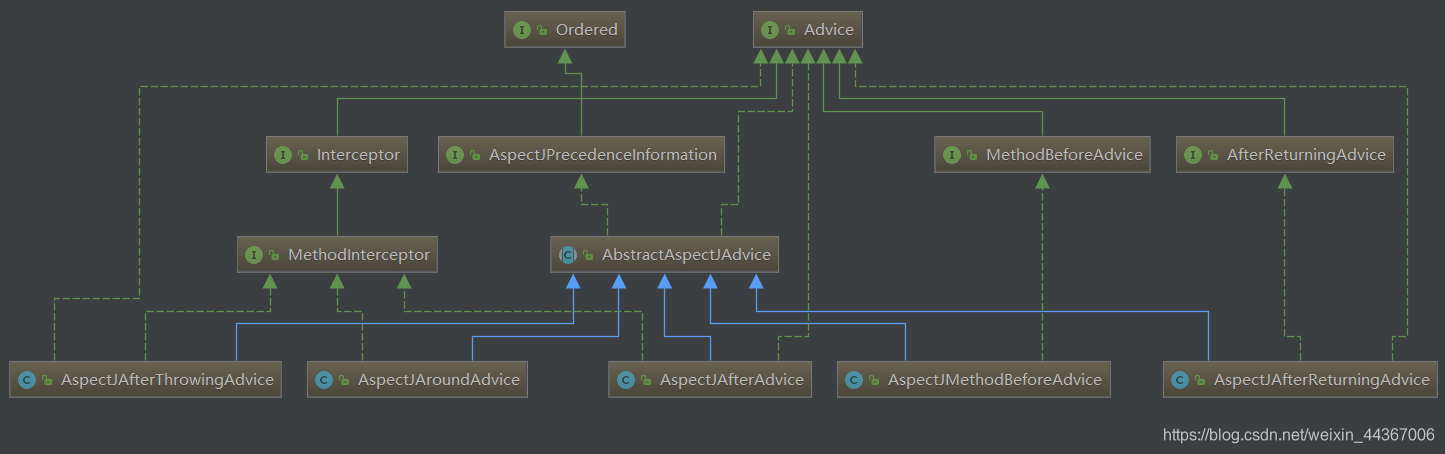1445x454 pixels.
Task: Select the AspectJAfterReturningAdvice class node
Action: (1301, 380)
